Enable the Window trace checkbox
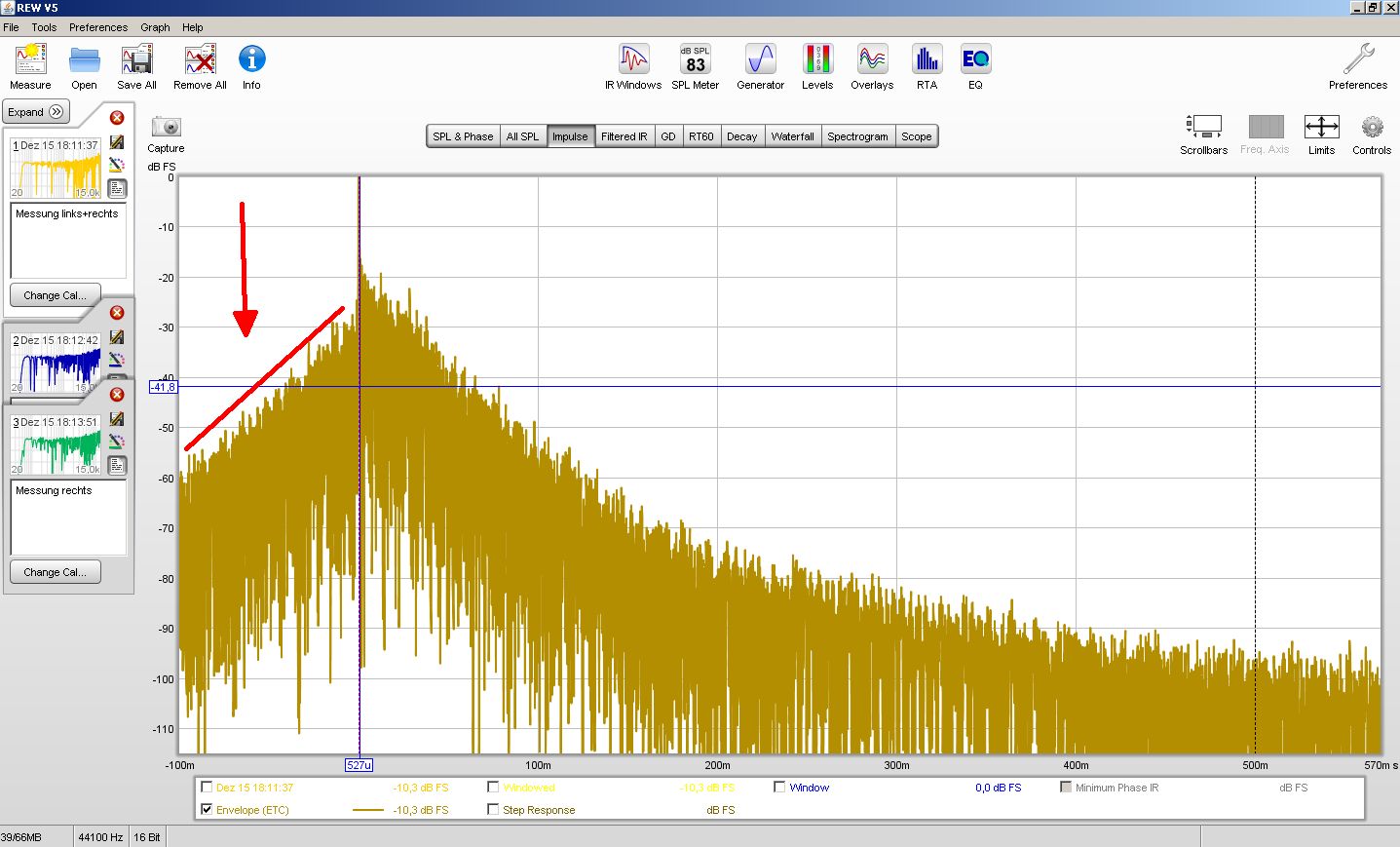This screenshot has width=1400, height=847. pyautogui.click(x=779, y=787)
